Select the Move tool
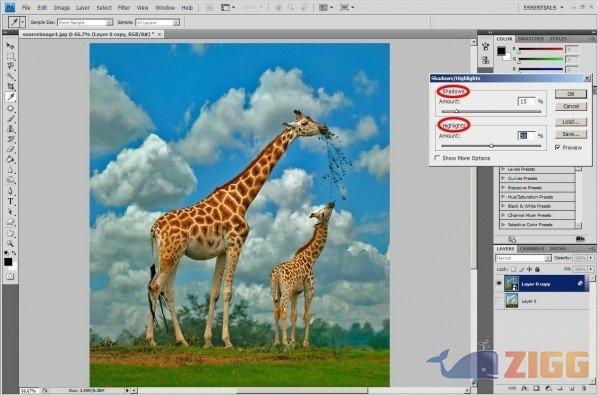 coord(10,46)
